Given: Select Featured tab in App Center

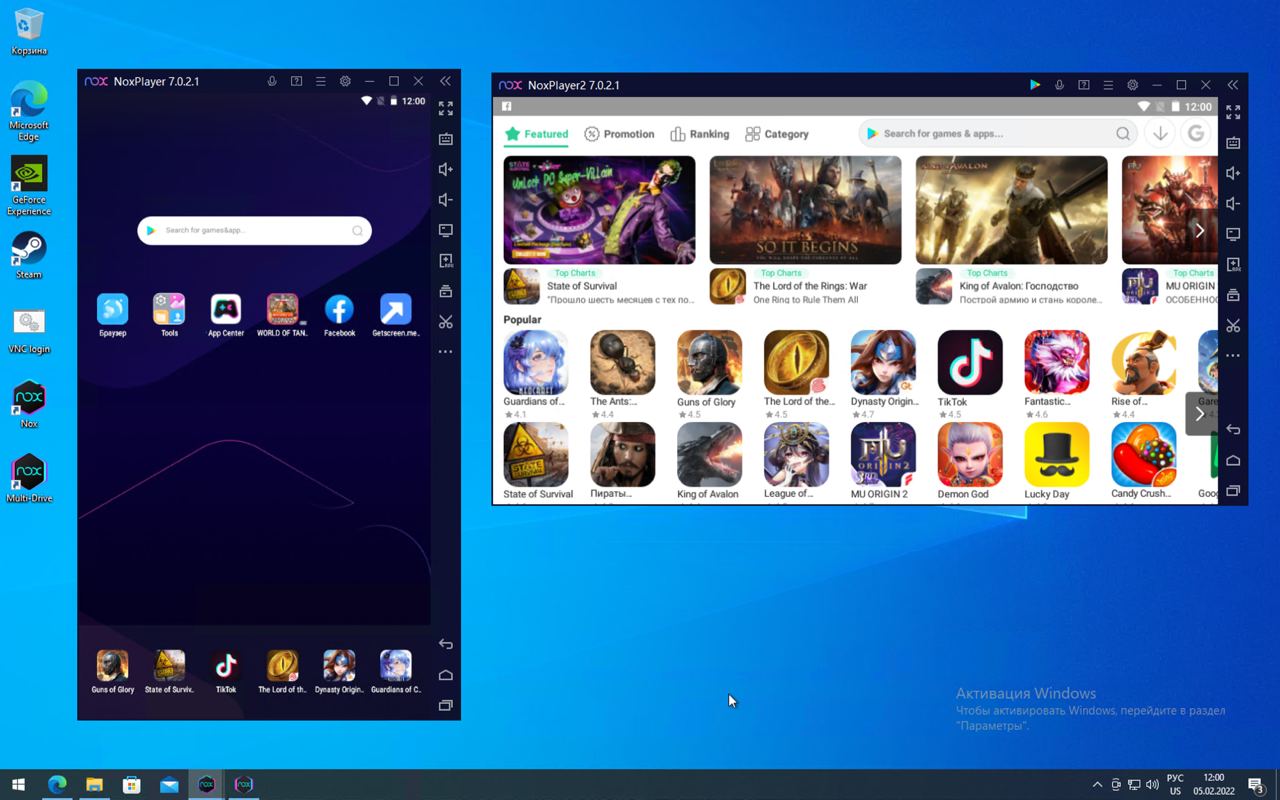Looking at the screenshot, I should pyautogui.click(x=536, y=134).
